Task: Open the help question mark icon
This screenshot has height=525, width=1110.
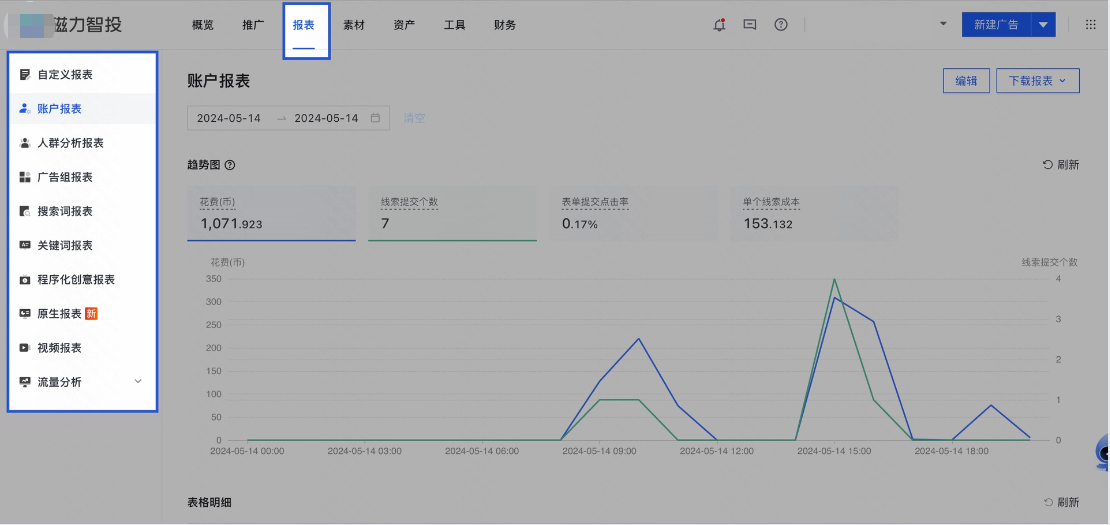Action: pos(781,25)
